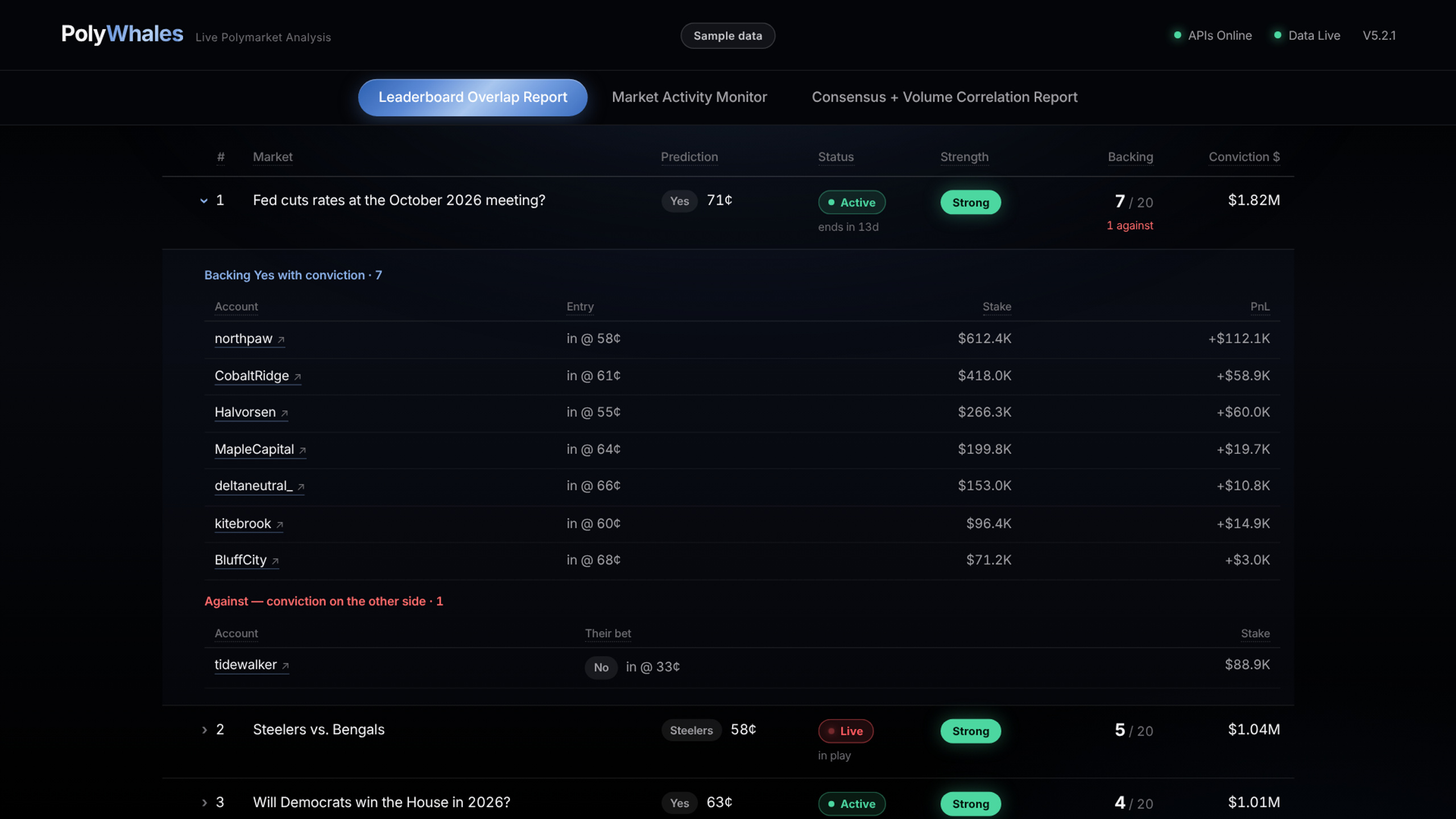Screen dimensions: 1456x819
Task: Click the Strong badge in Fed row
Action: click(x=970, y=202)
